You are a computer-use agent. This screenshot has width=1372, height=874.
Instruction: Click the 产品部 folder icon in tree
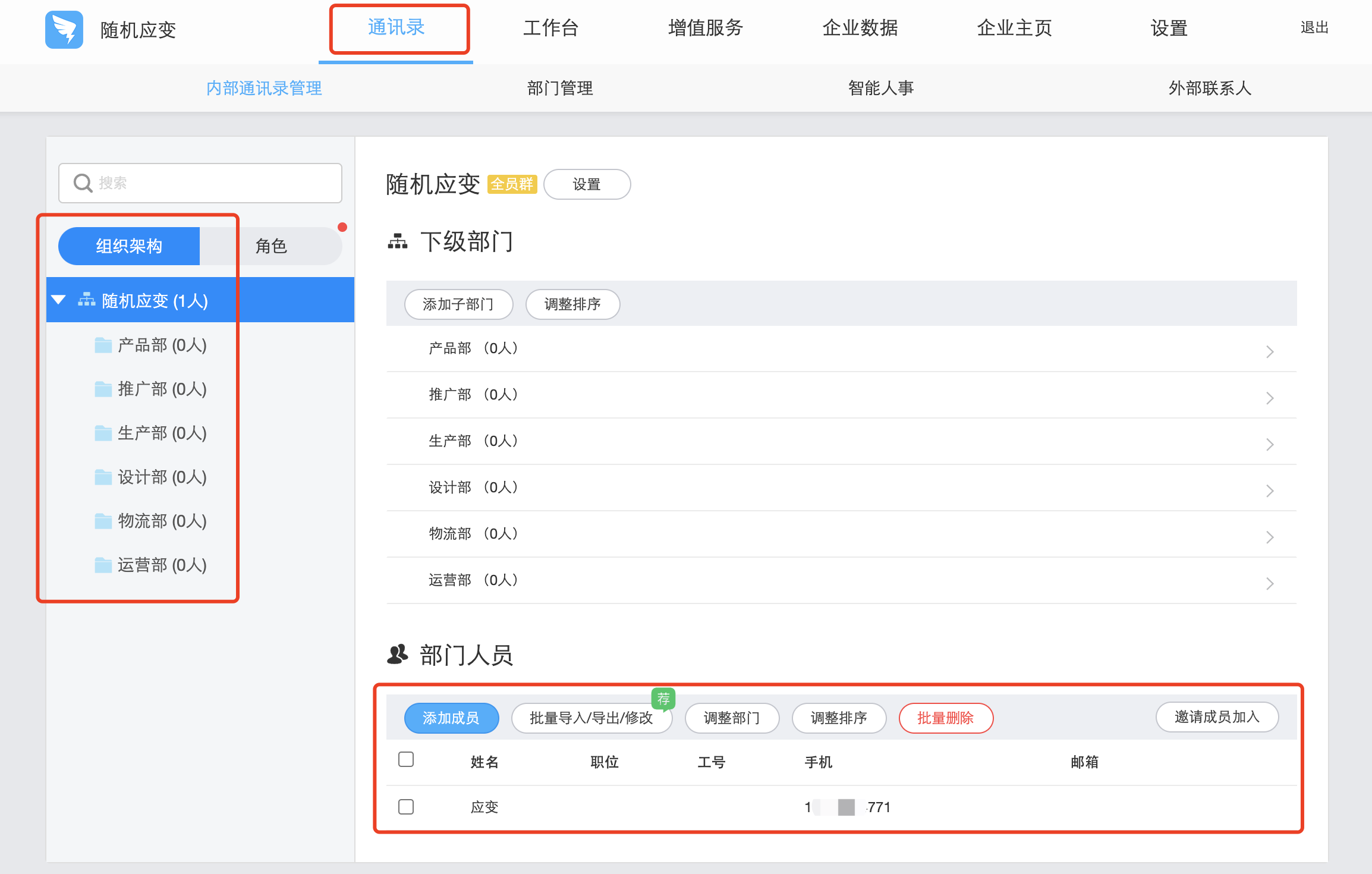coord(103,345)
